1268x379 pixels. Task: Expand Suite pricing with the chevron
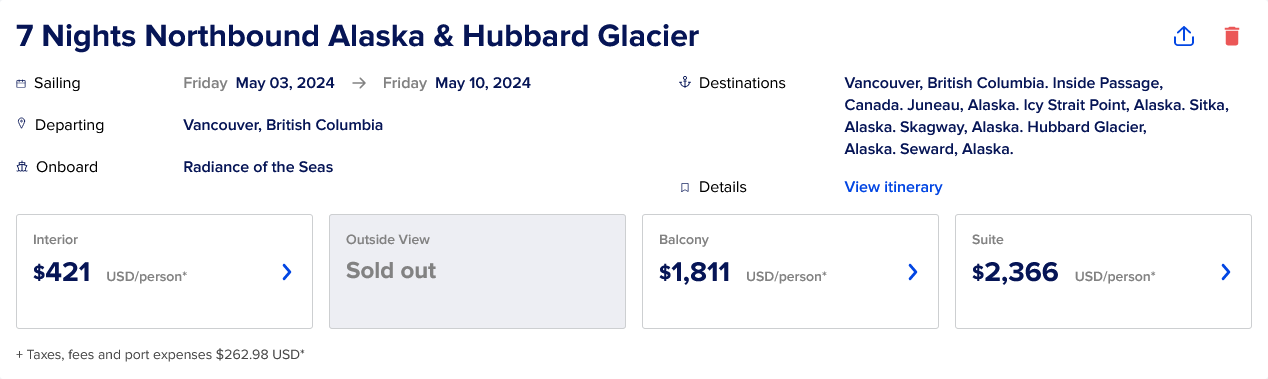(1226, 272)
